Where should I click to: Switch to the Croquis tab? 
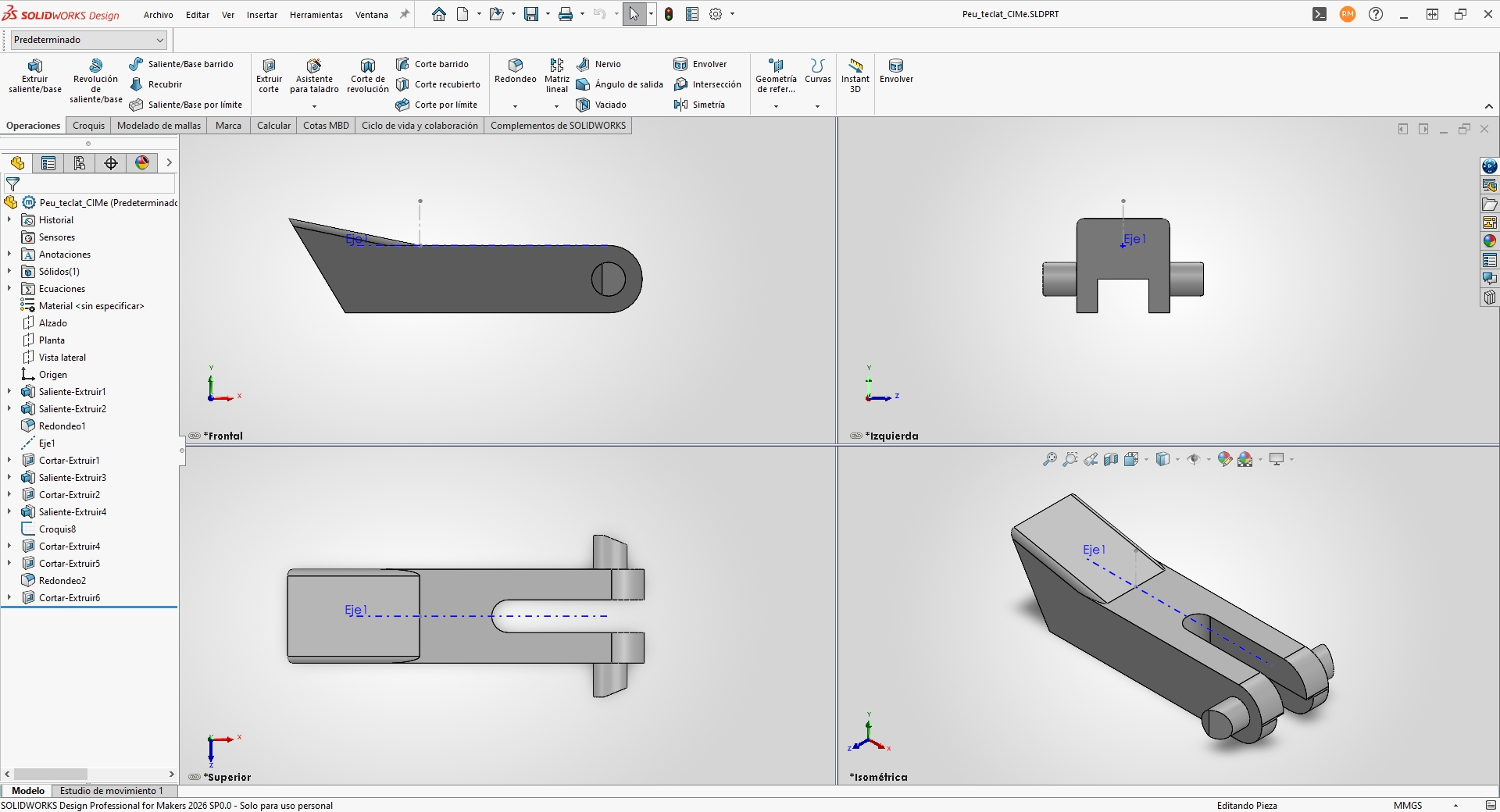(88, 126)
